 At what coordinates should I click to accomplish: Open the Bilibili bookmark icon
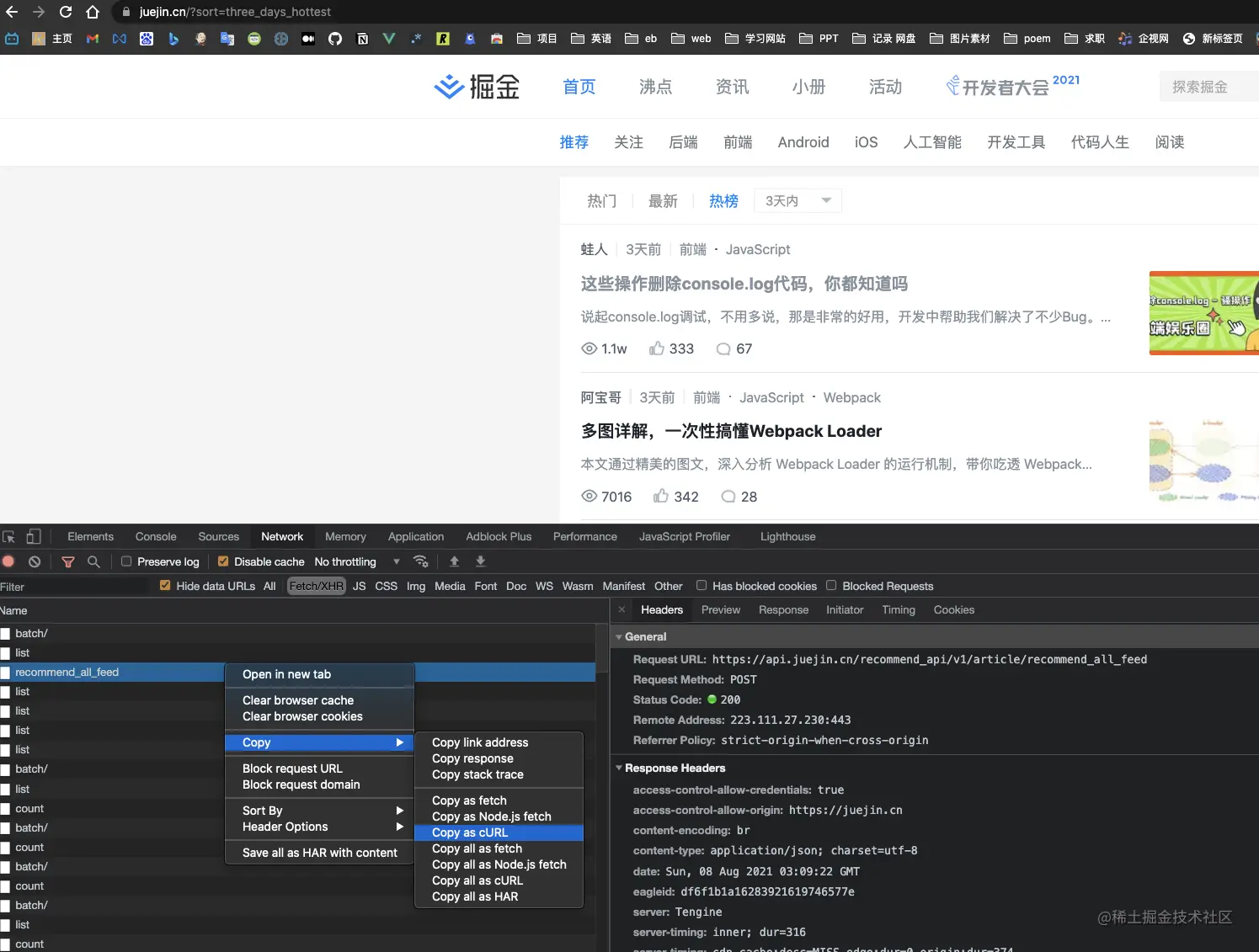(x=12, y=39)
